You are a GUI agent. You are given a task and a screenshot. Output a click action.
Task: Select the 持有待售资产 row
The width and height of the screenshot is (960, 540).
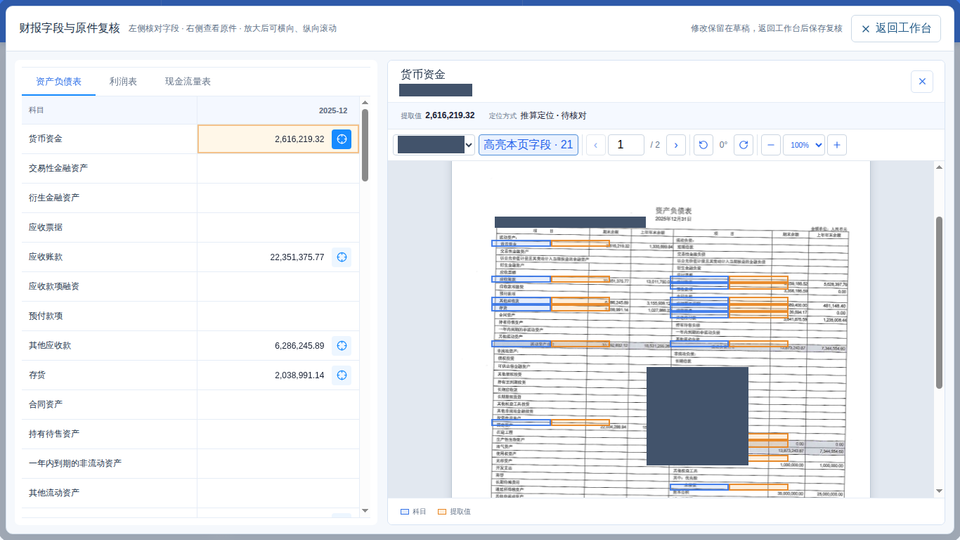point(190,434)
